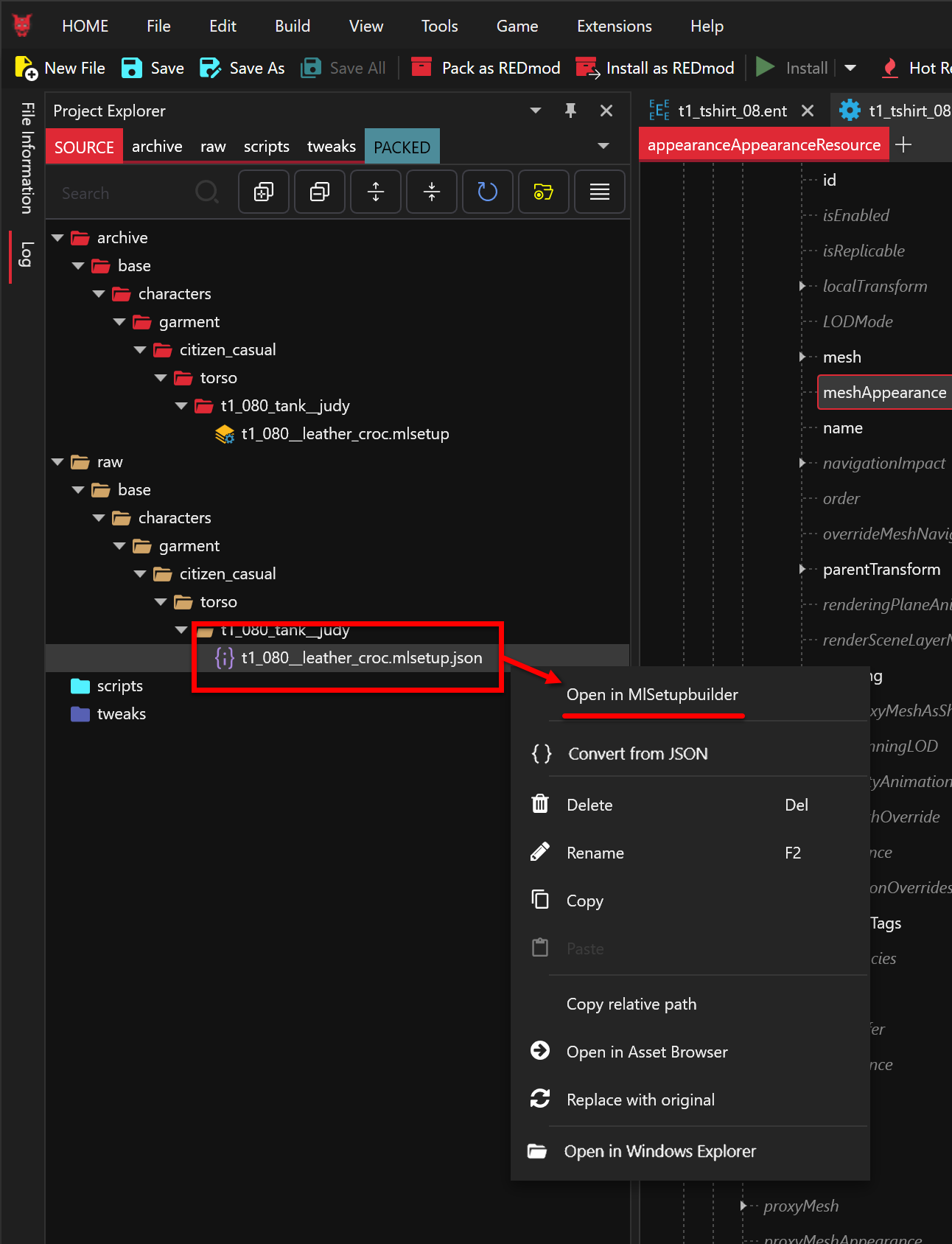Click the Save disk icon

click(132, 68)
